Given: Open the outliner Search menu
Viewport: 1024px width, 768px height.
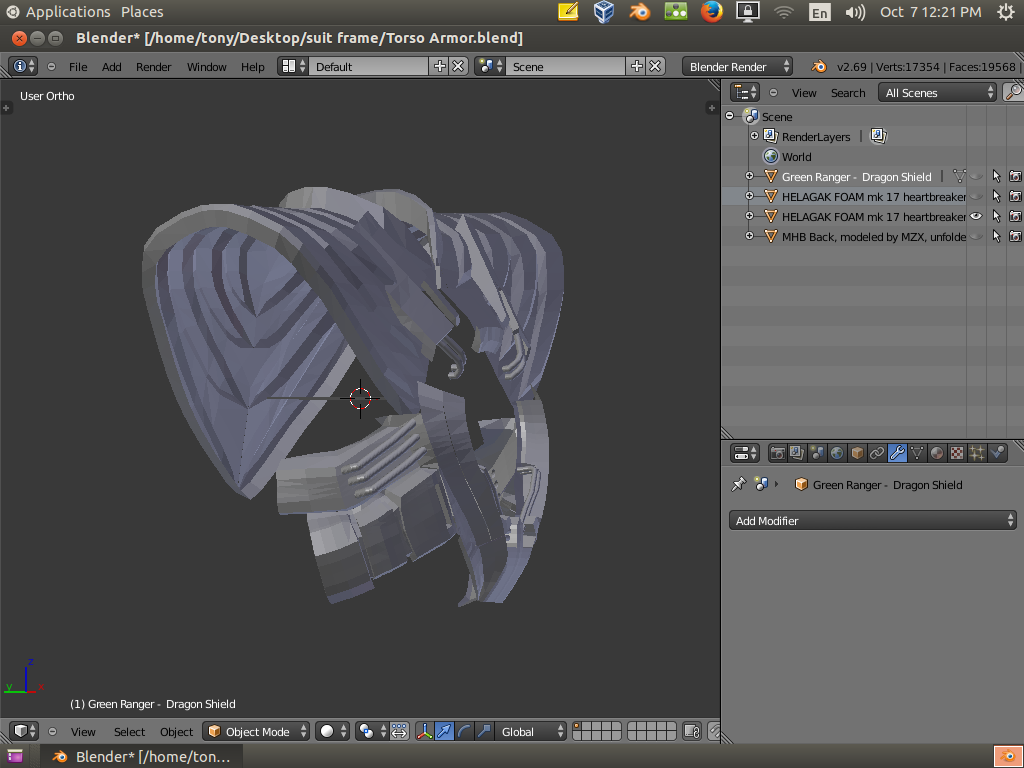Looking at the screenshot, I should 848,93.
